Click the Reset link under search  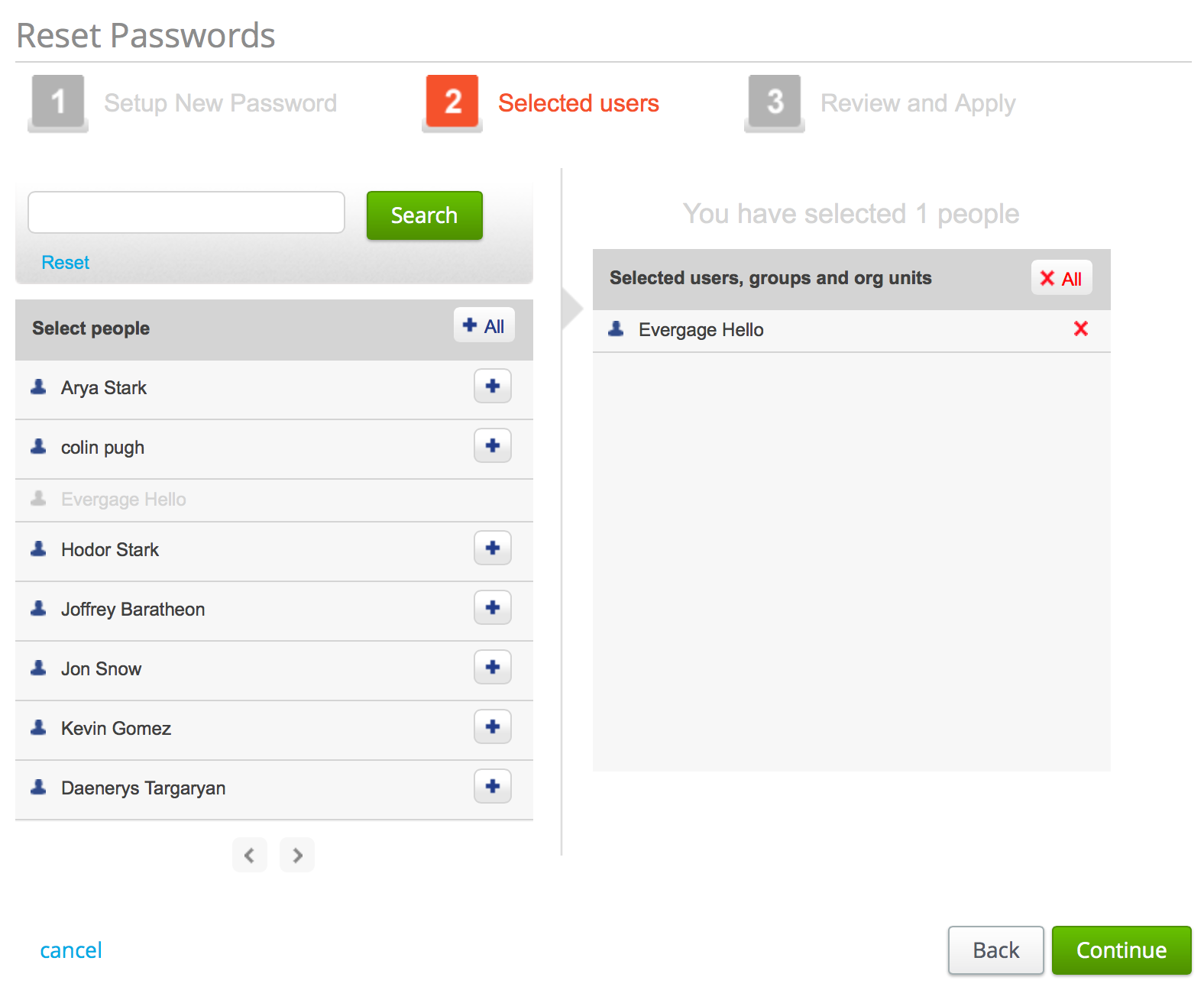(66, 263)
